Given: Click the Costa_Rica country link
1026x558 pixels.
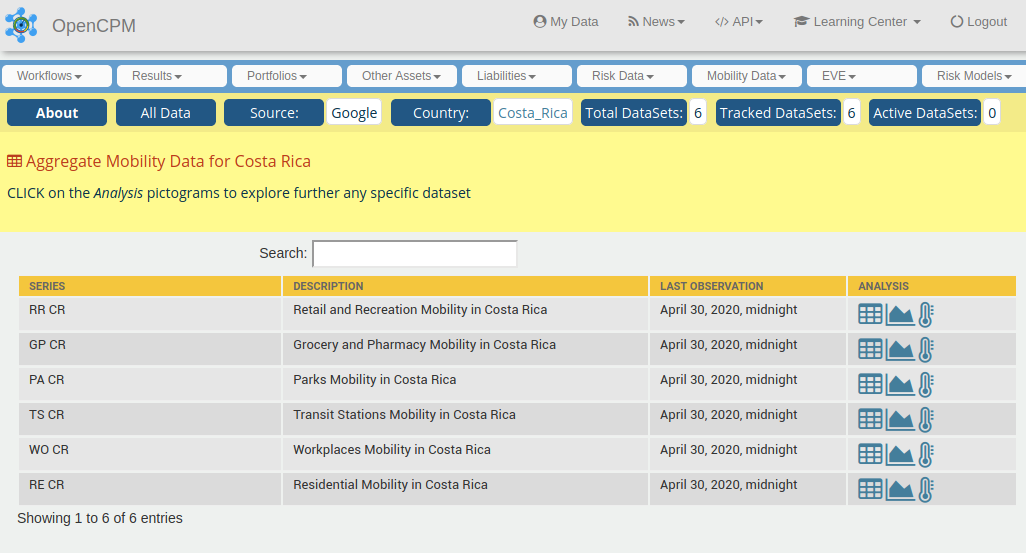Looking at the screenshot, I should [533, 113].
